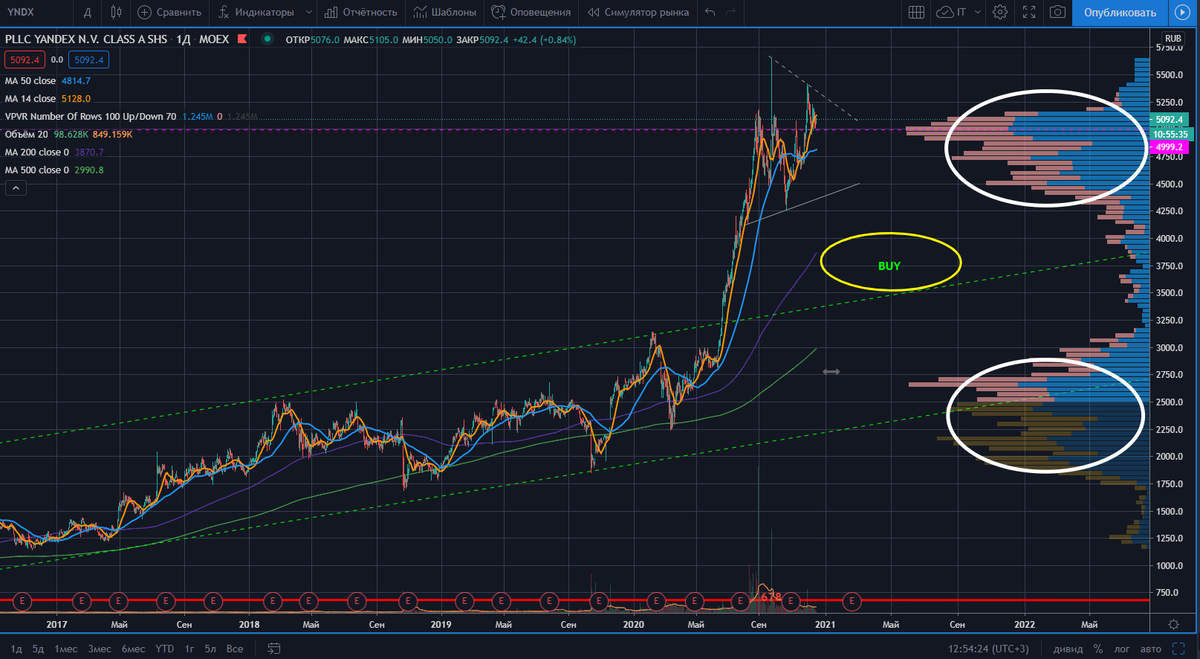This screenshot has height=659, width=1200.
Task: Create an alert via Оповещения
Action: pos(532,13)
